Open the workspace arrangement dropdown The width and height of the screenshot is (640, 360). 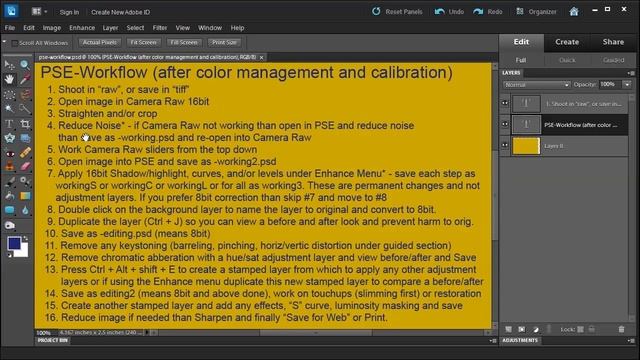pos(39,12)
